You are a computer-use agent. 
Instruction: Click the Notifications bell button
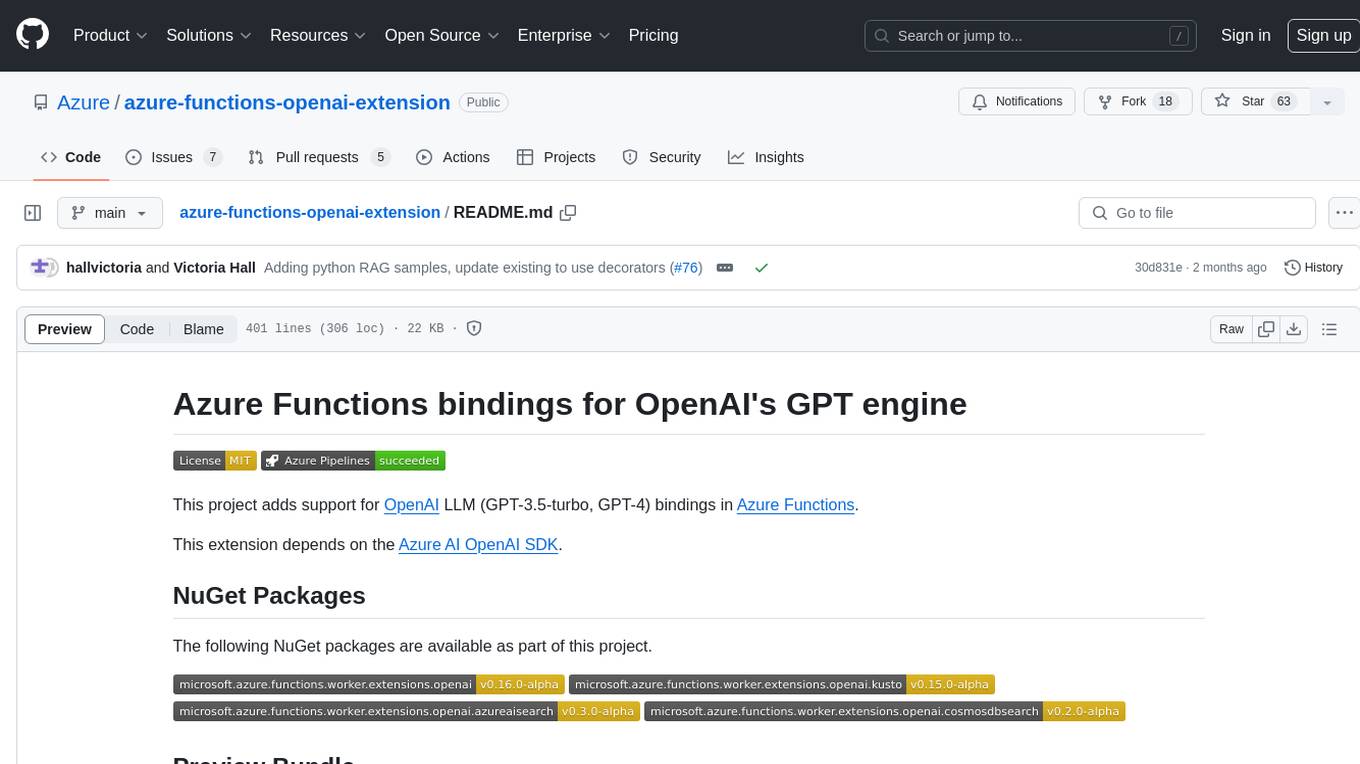[1017, 102]
